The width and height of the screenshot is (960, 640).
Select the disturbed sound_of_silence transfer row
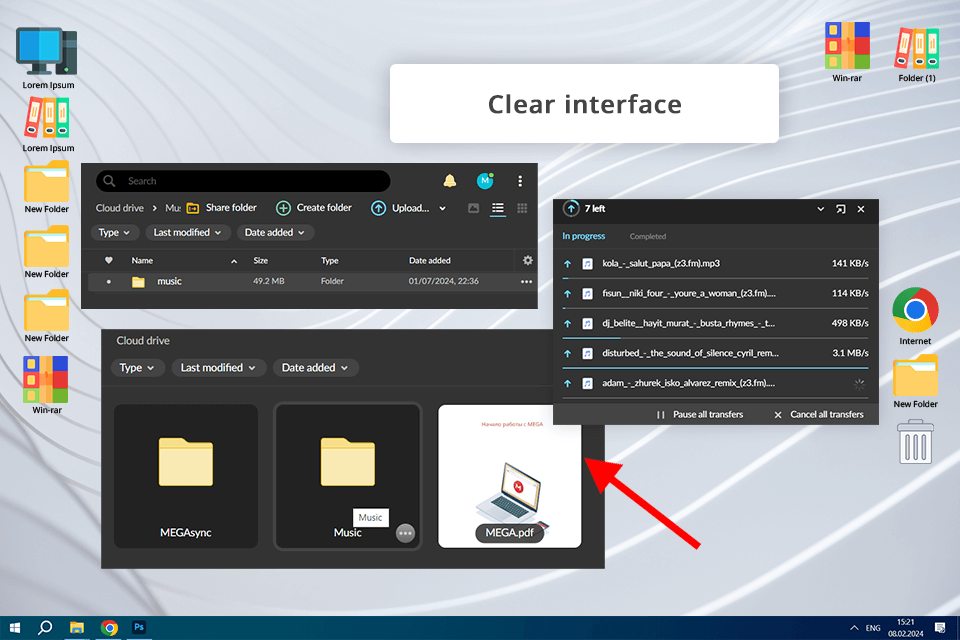[x=715, y=353]
